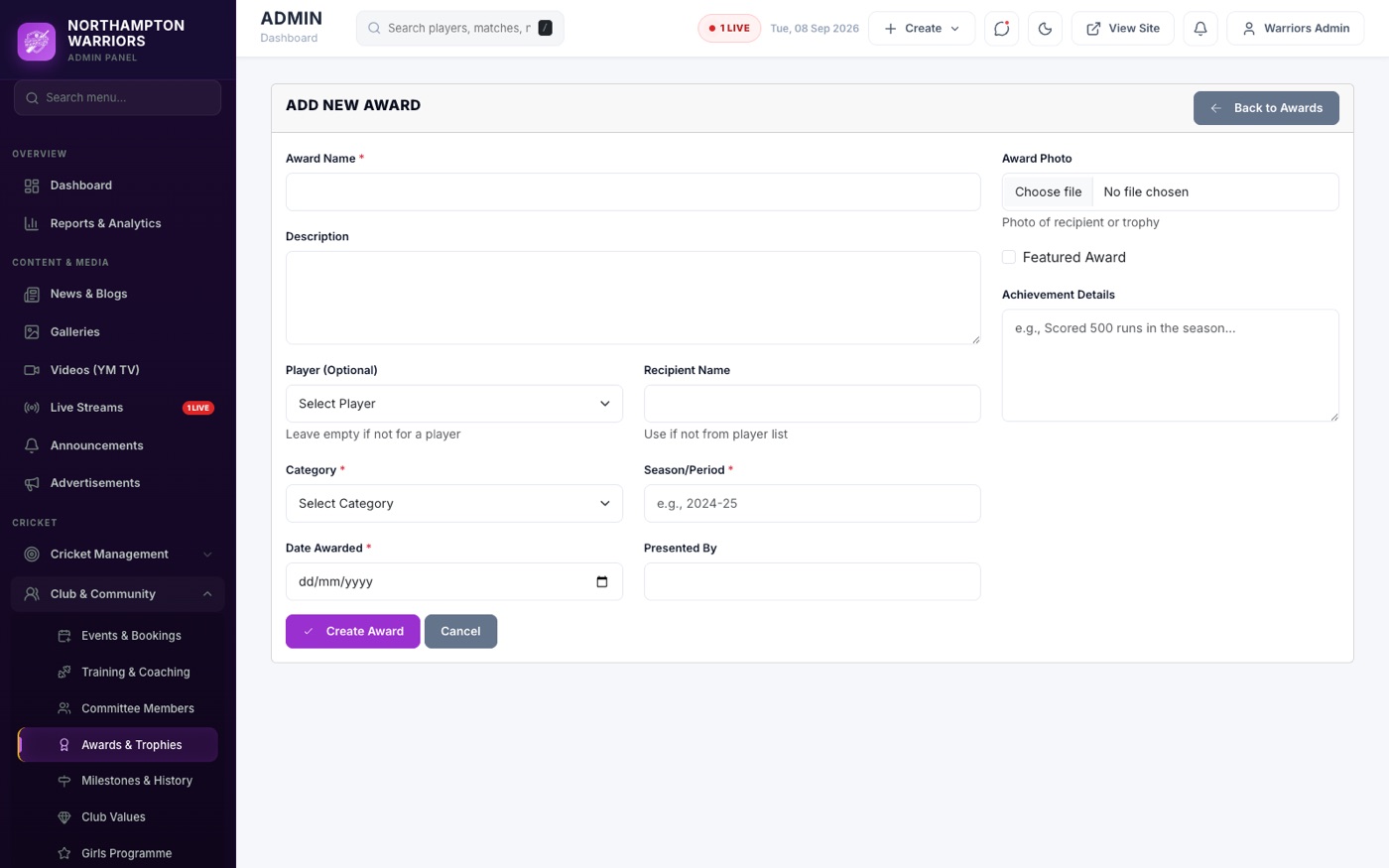Image resolution: width=1389 pixels, height=868 pixels.
Task: Click the Milestones & History signpost icon
Action: coord(64,781)
